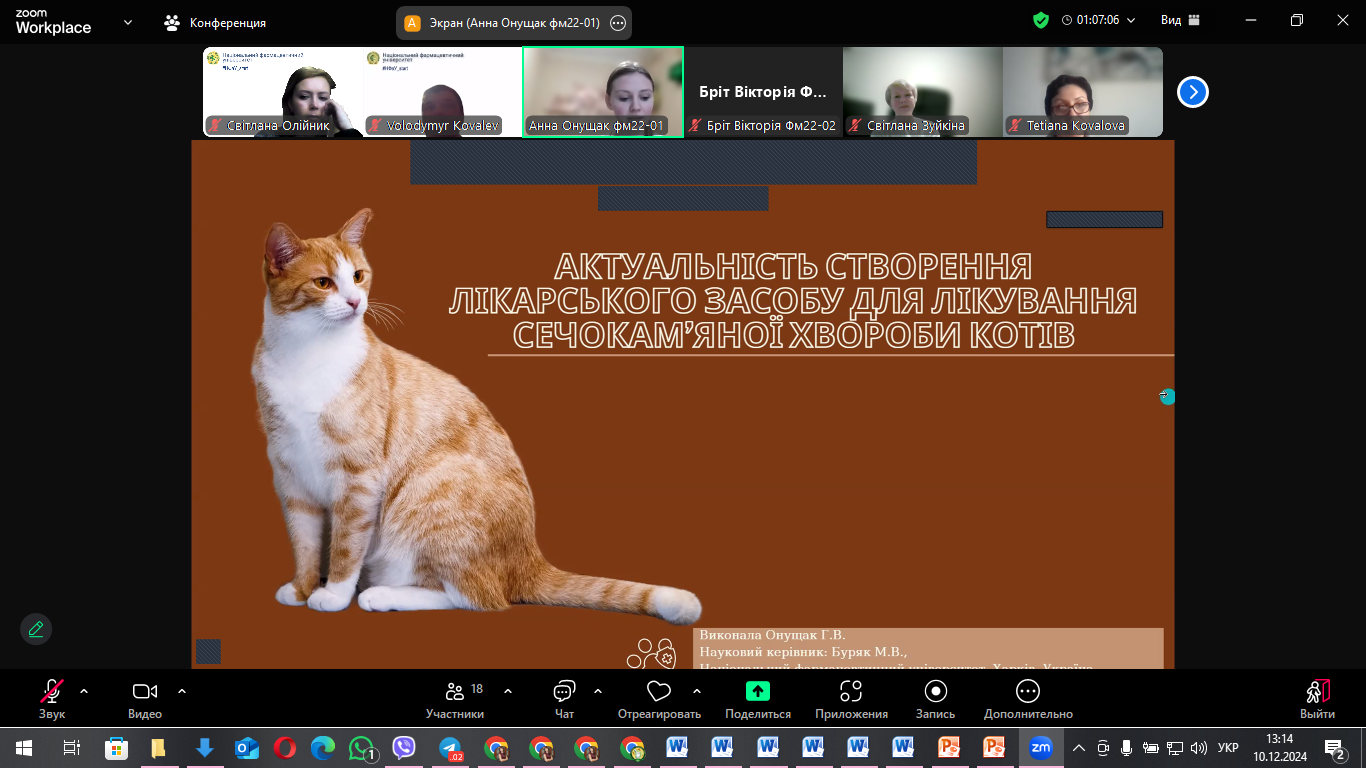The width and height of the screenshot is (1366, 768).
Task: Open the Windows notification center icon
Action: (x=1335, y=748)
